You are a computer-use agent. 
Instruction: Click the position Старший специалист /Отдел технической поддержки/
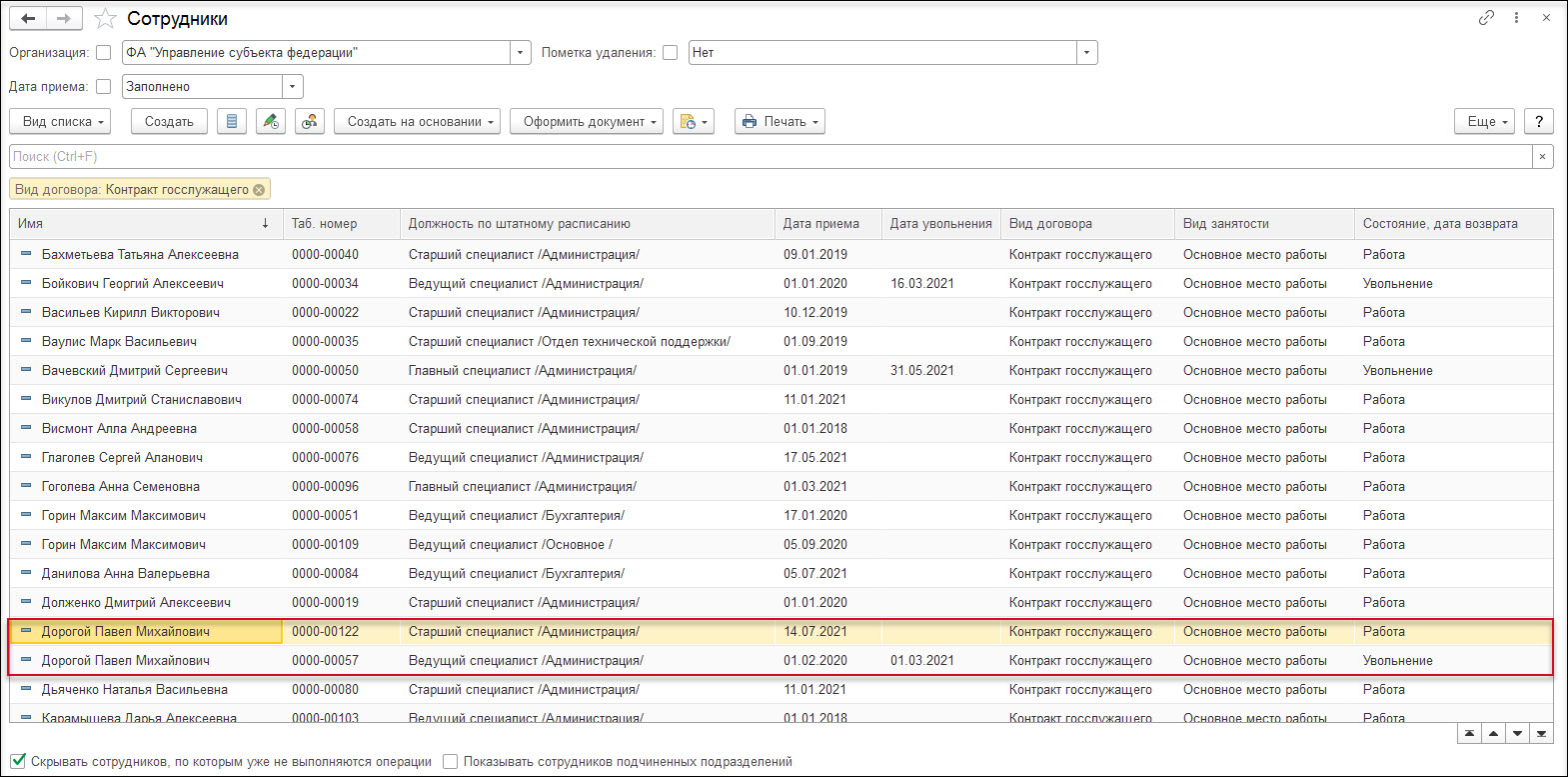570,342
